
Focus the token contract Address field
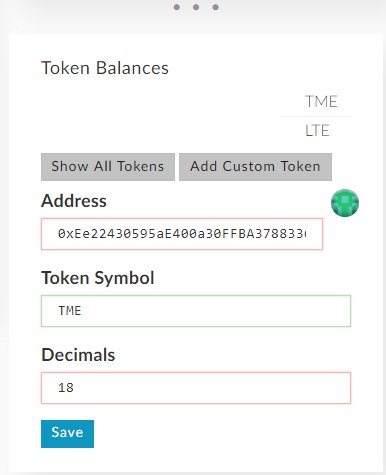[182, 234]
